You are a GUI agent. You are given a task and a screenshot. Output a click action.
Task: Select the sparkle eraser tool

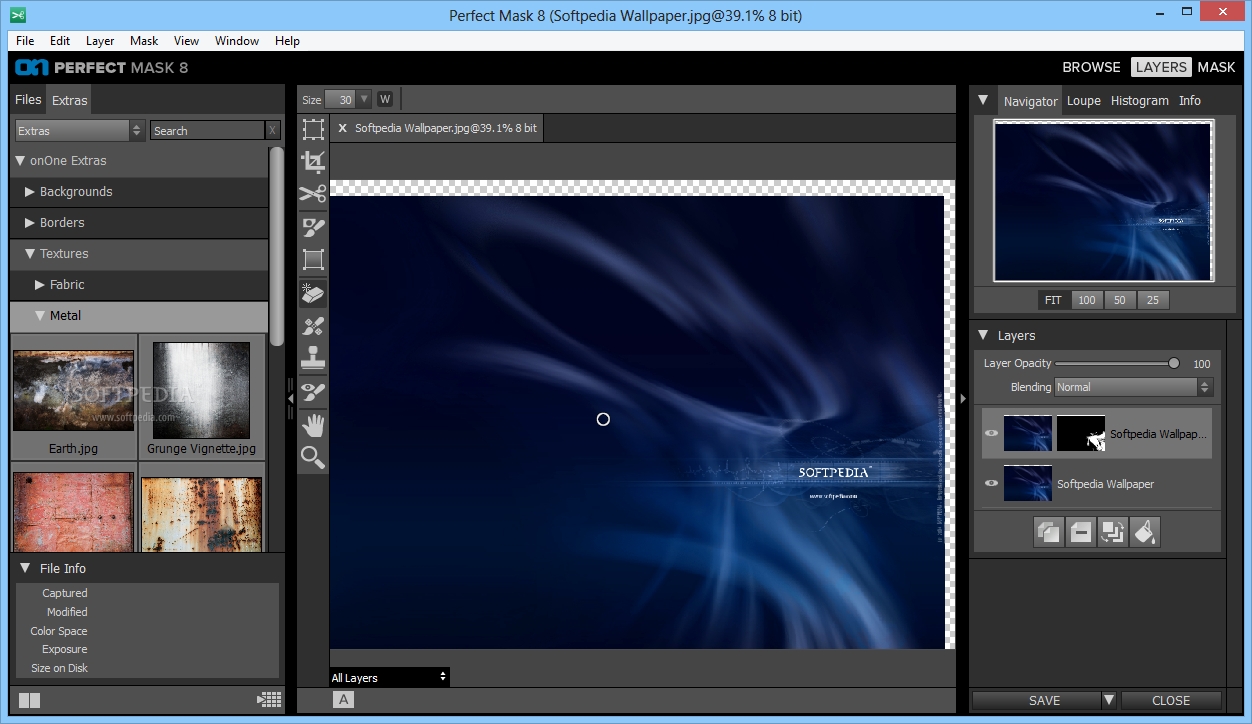313,293
